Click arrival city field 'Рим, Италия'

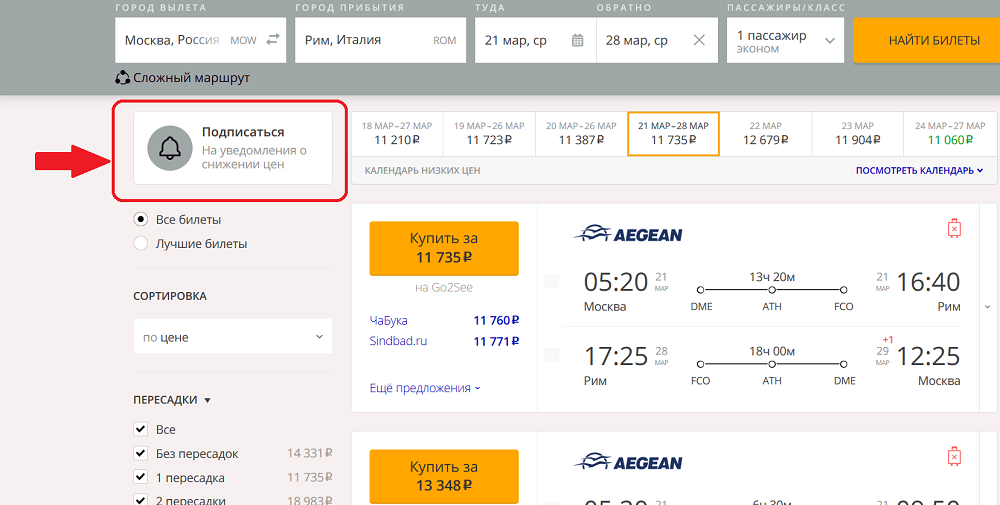pyautogui.click(x=380, y=40)
